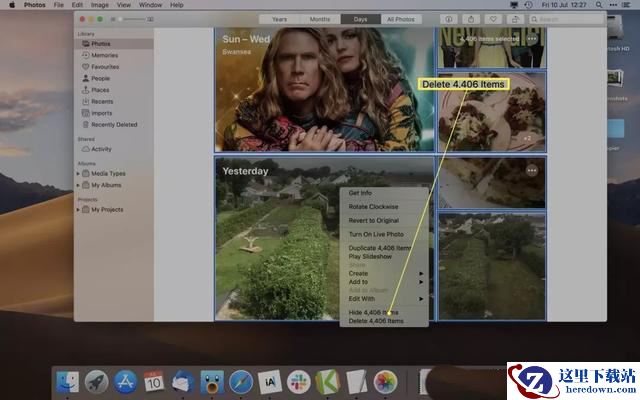Open Finder from the Dock
Screen dimensions: 640x400
(x=67, y=382)
